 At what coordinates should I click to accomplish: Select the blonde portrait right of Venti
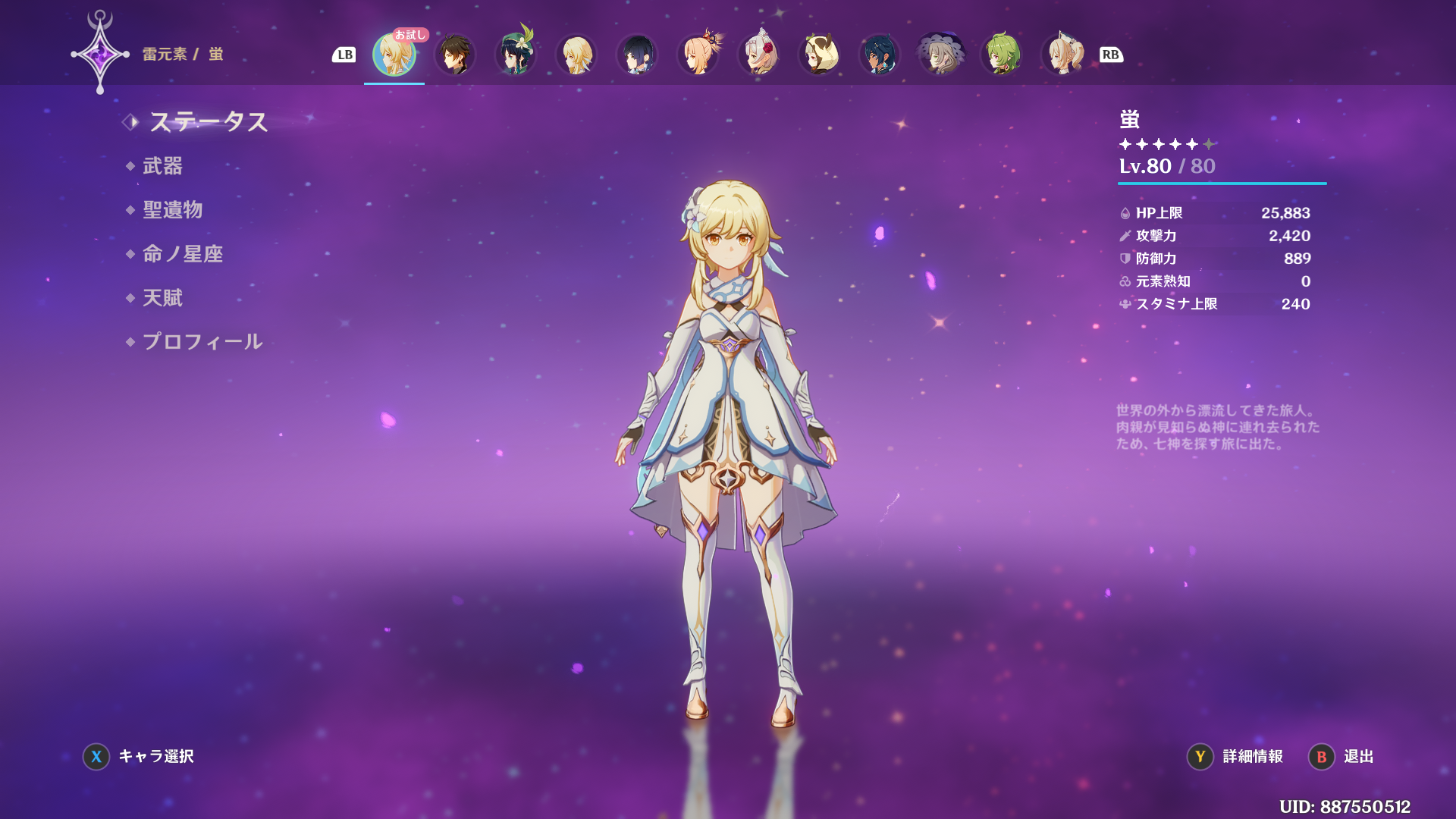point(576,55)
